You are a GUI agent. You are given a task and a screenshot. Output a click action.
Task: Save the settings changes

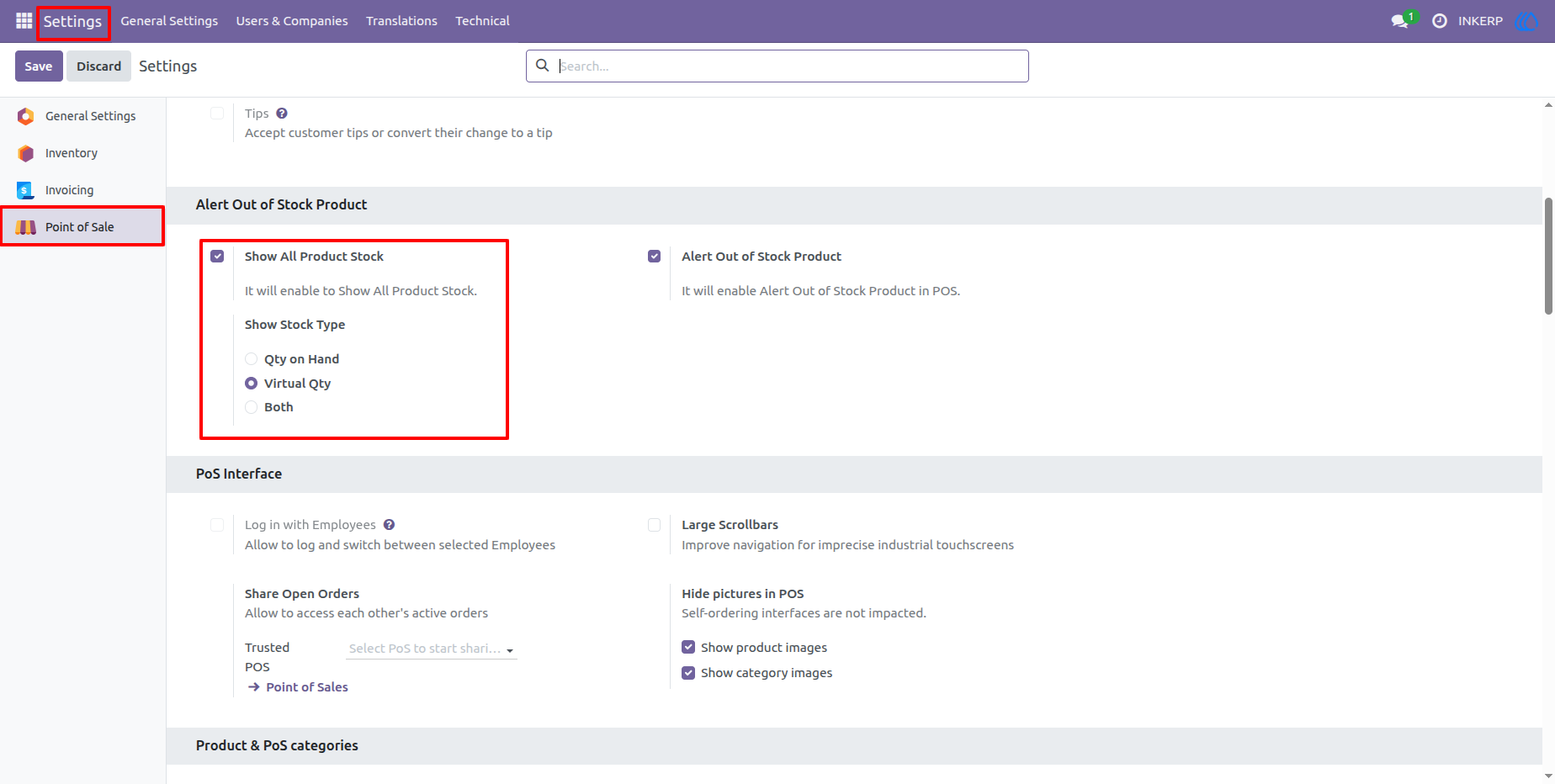(x=39, y=66)
